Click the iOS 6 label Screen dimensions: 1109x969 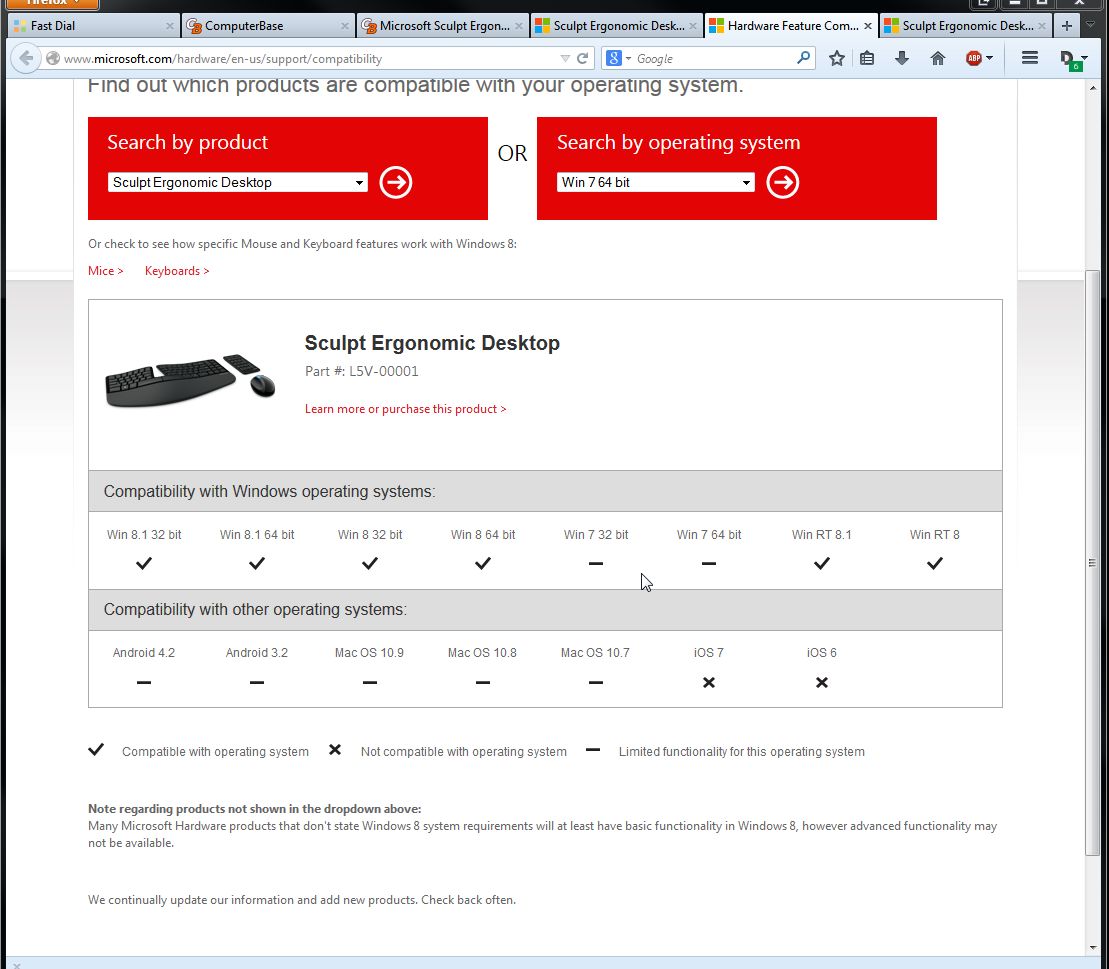click(821, 653)
